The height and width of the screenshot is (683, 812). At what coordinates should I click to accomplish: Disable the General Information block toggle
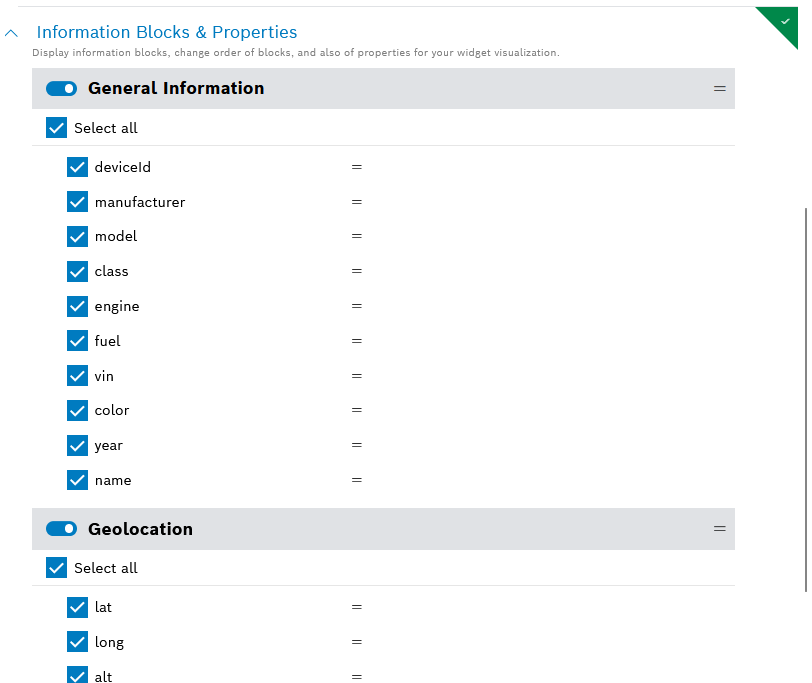coord(62,88)
